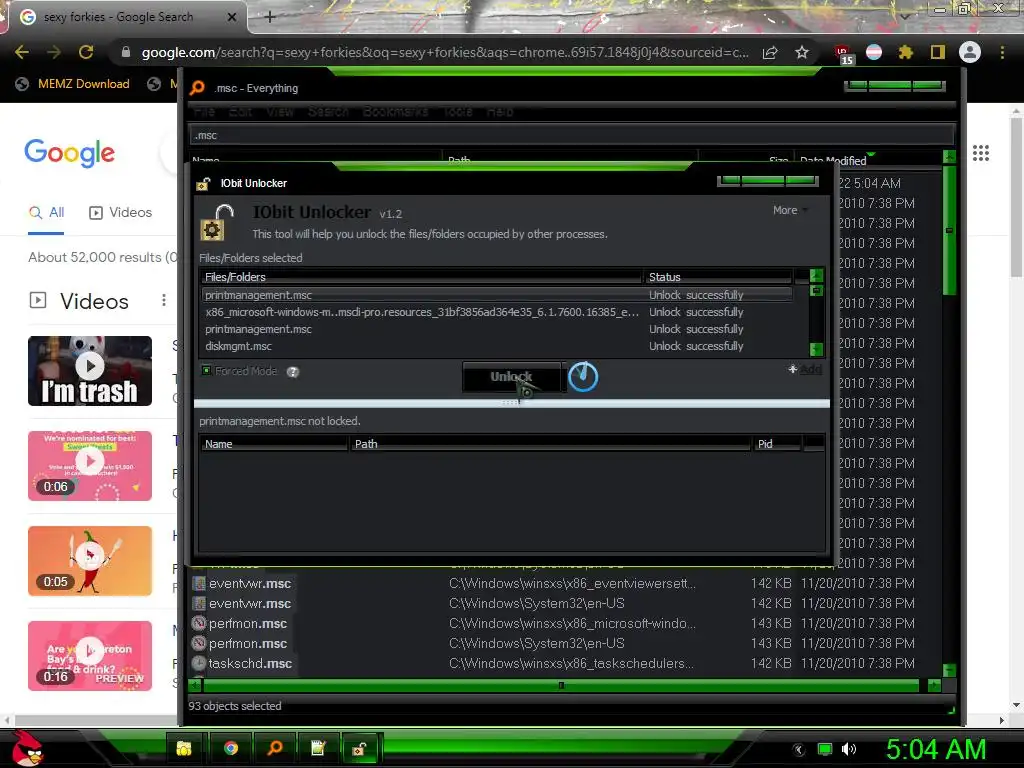Select the first printmanagement.msc row in Files/Folders
Image resolution: width=1024 pixels, height=768 pixels.
pyautogui.click(x=496, y=295)
